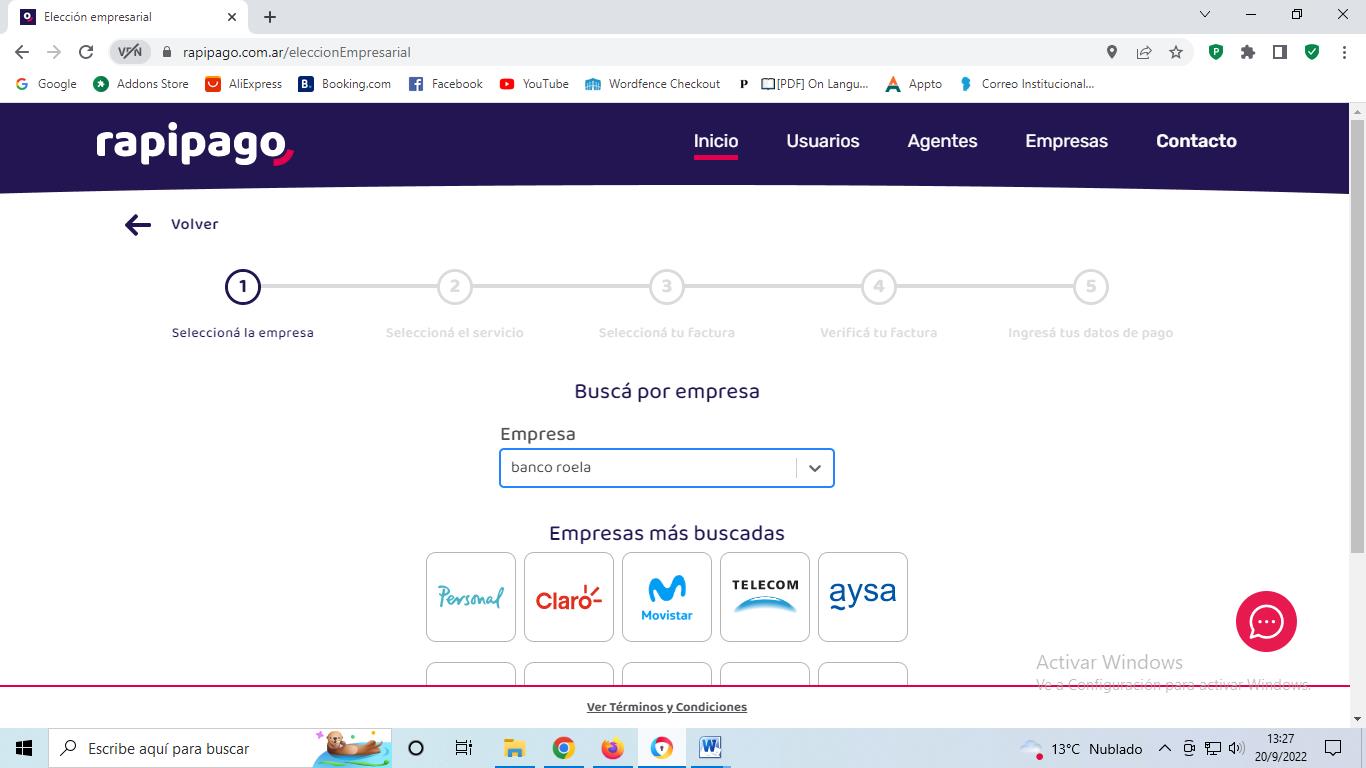Show hidden system tray icons
Screen dimensions: 1366x768
tap(1164, 748)
